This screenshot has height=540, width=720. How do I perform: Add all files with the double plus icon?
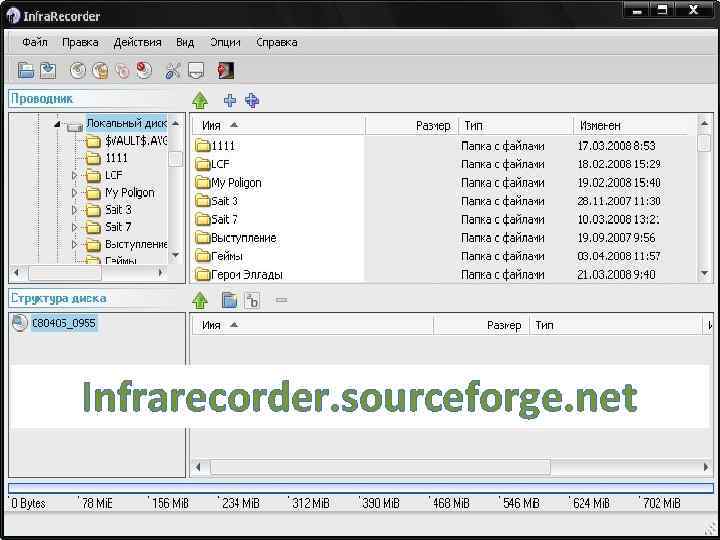coord(252,100)
